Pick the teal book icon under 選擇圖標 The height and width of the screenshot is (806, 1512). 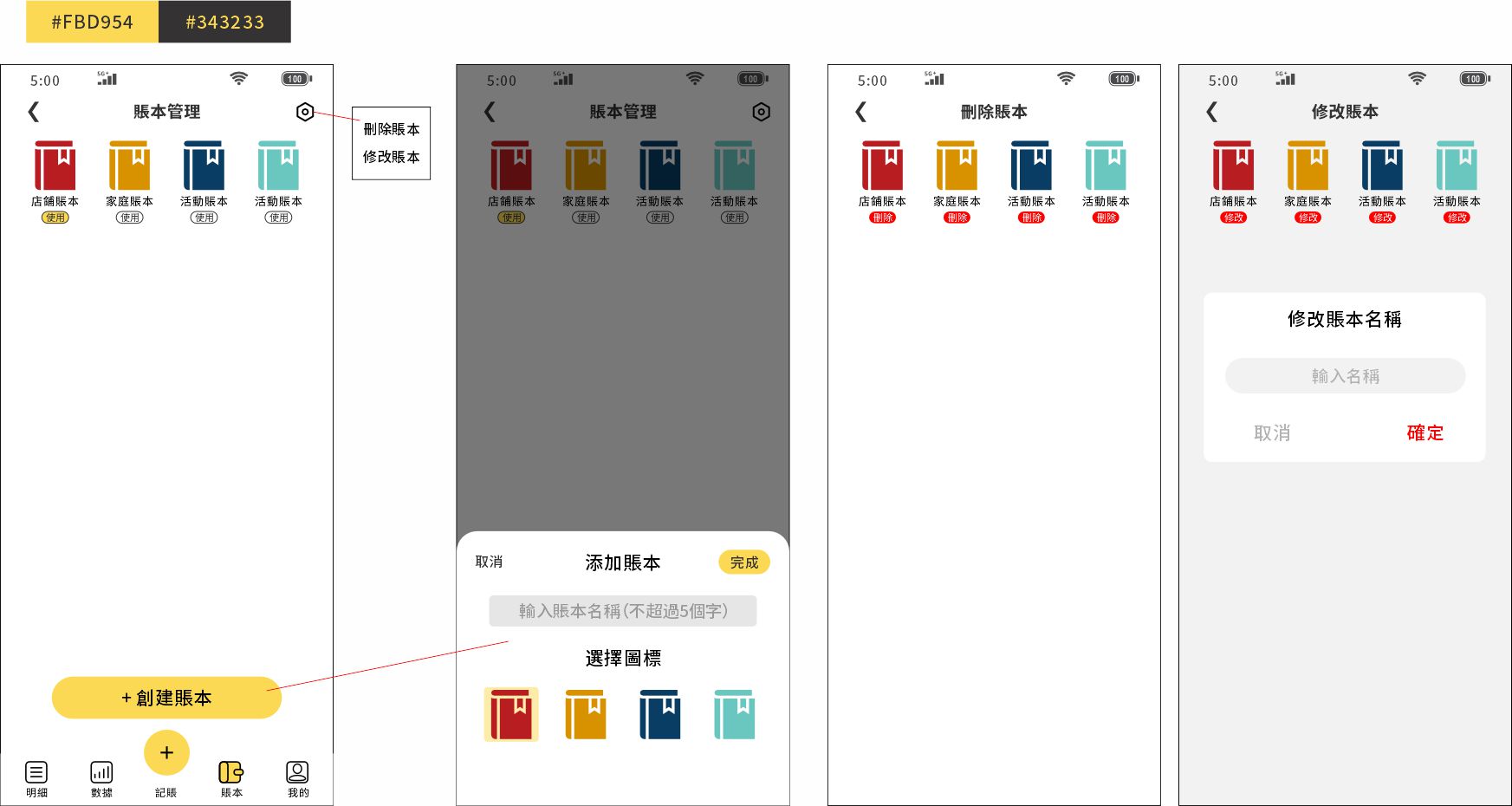point(734,715)
